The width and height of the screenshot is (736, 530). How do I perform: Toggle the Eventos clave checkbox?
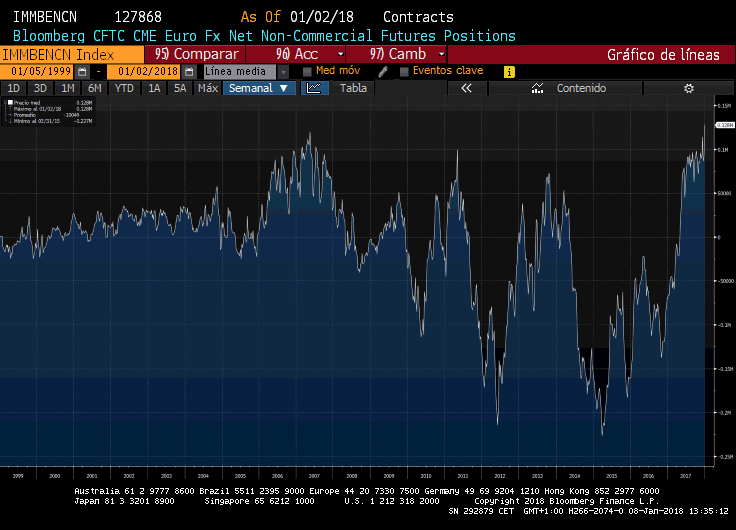pos(404,72)
